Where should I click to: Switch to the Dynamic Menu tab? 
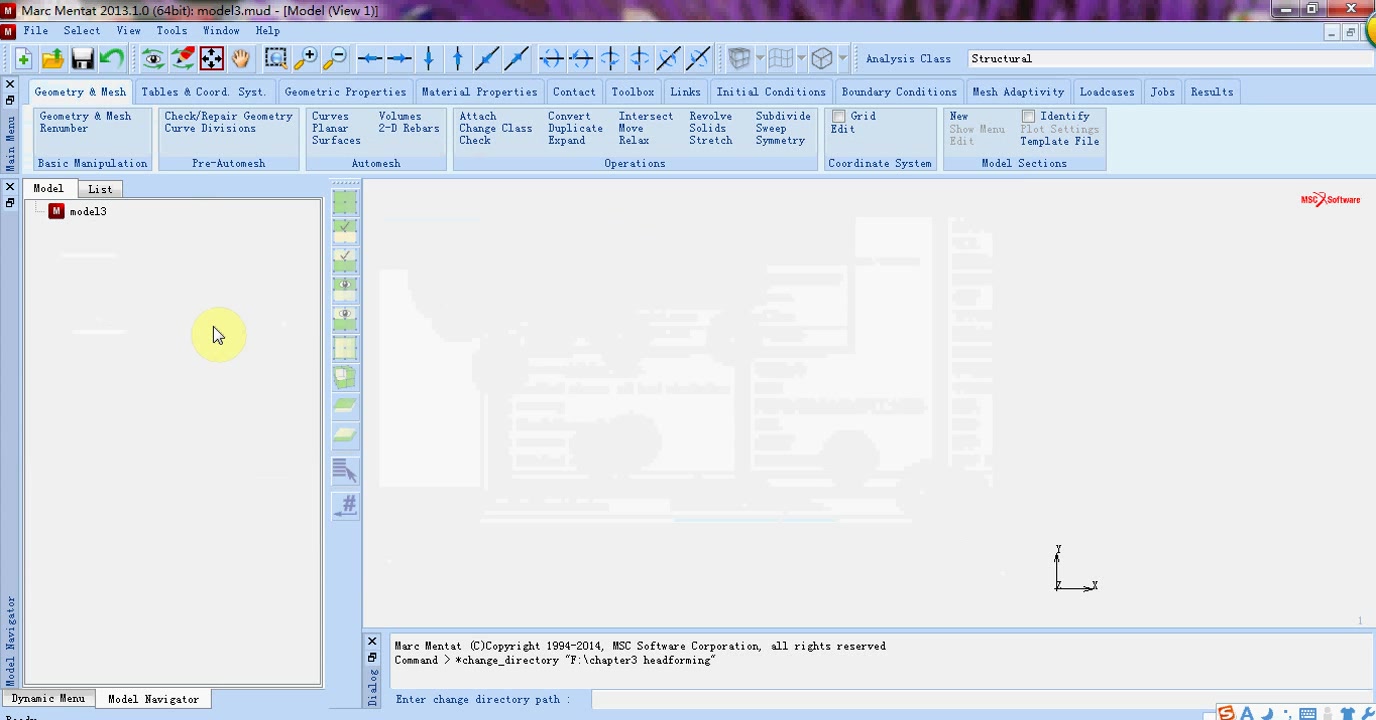point(48,699)
